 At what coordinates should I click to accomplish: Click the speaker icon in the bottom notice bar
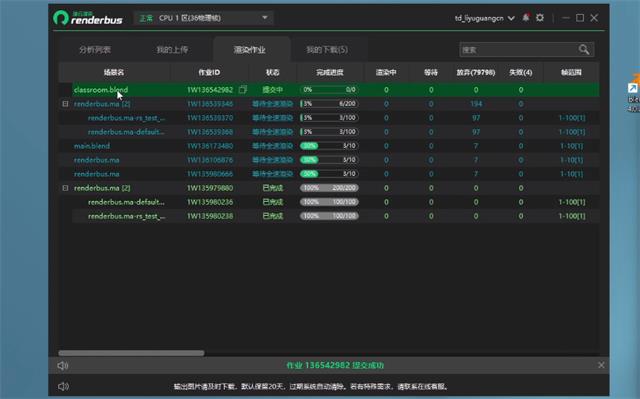63,386
